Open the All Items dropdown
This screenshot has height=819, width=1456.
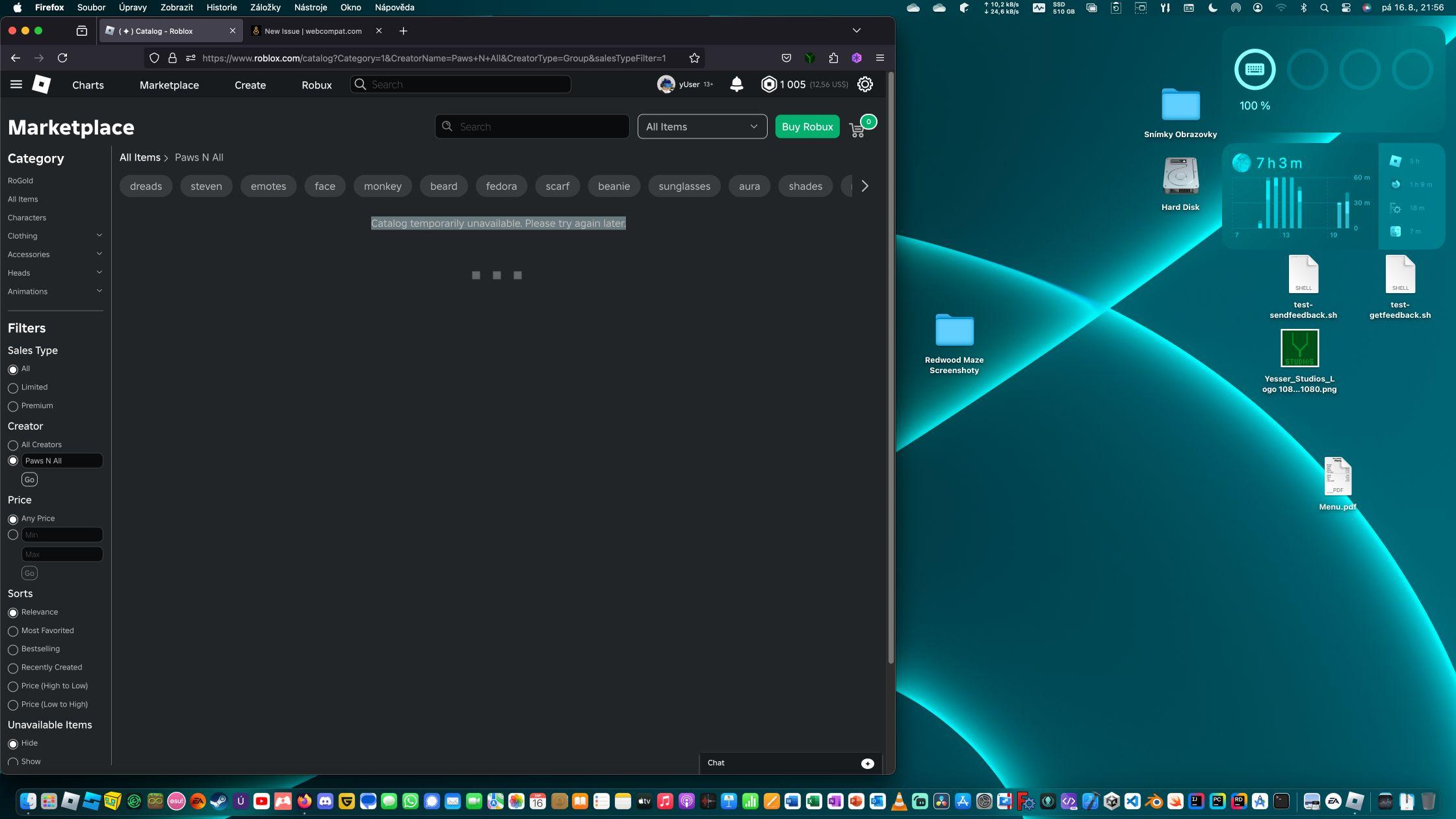[702, 127]
